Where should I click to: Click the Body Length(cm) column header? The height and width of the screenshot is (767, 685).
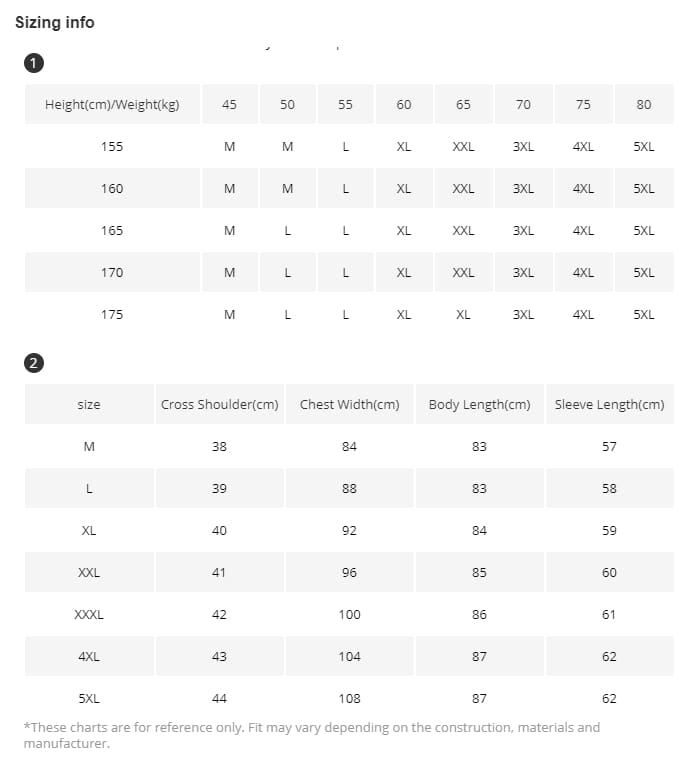tap(479, 405)
